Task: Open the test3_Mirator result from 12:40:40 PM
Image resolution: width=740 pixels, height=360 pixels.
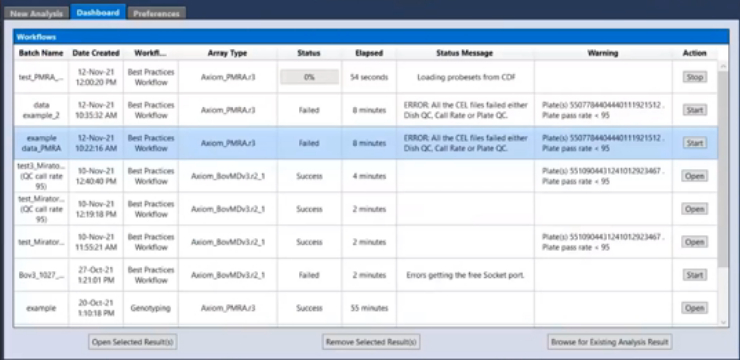Action: tap(695, 176)
